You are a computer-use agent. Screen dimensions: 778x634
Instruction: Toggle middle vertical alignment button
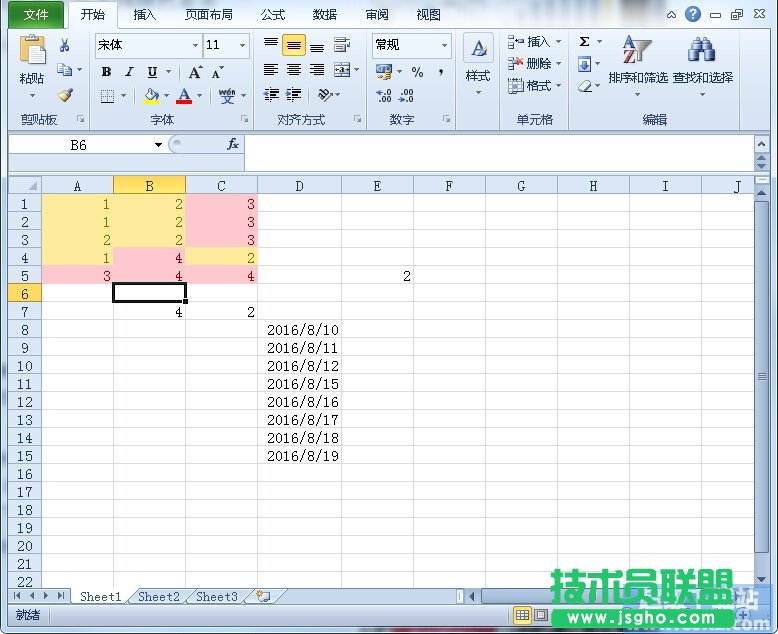293,46
